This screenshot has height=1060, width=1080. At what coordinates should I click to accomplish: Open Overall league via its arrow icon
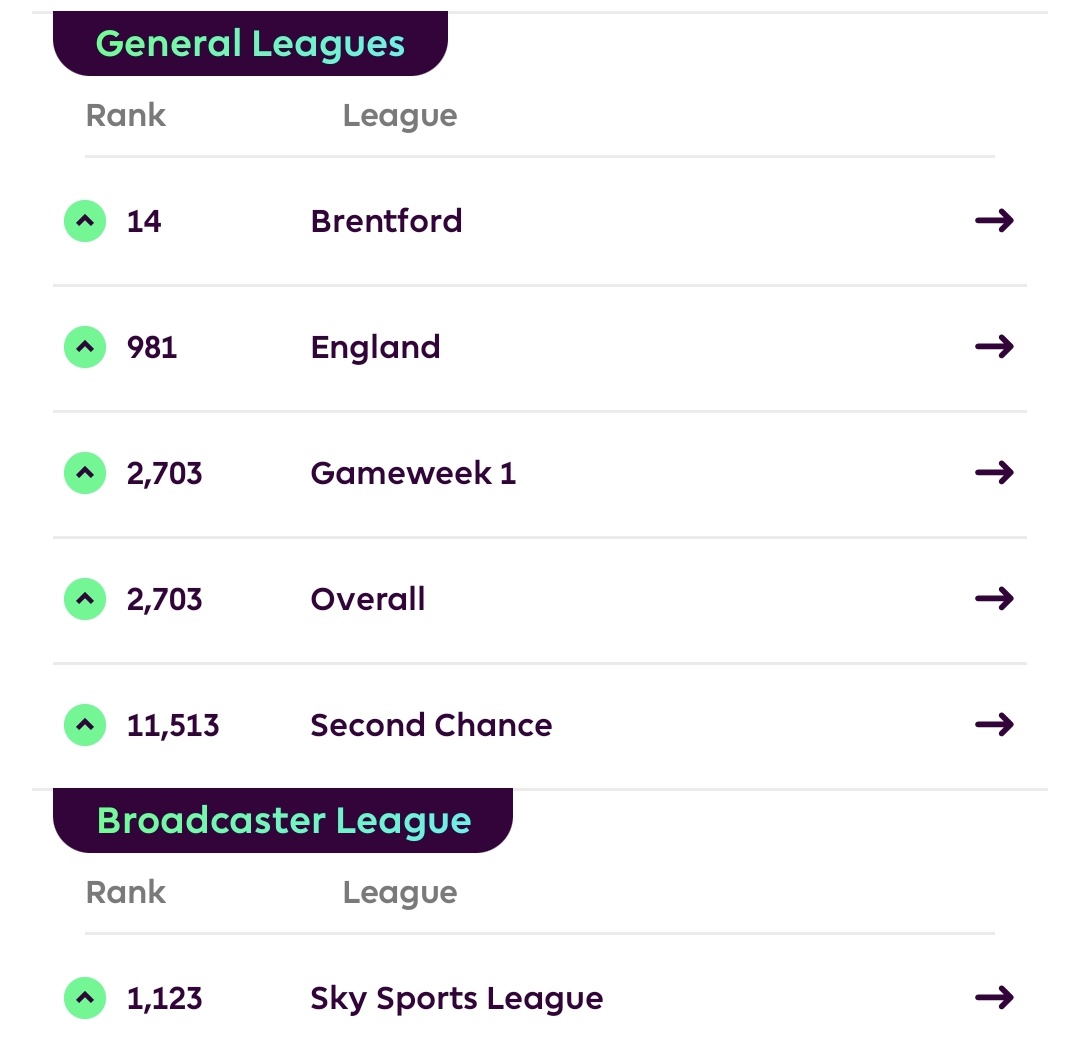click(994, 599)
